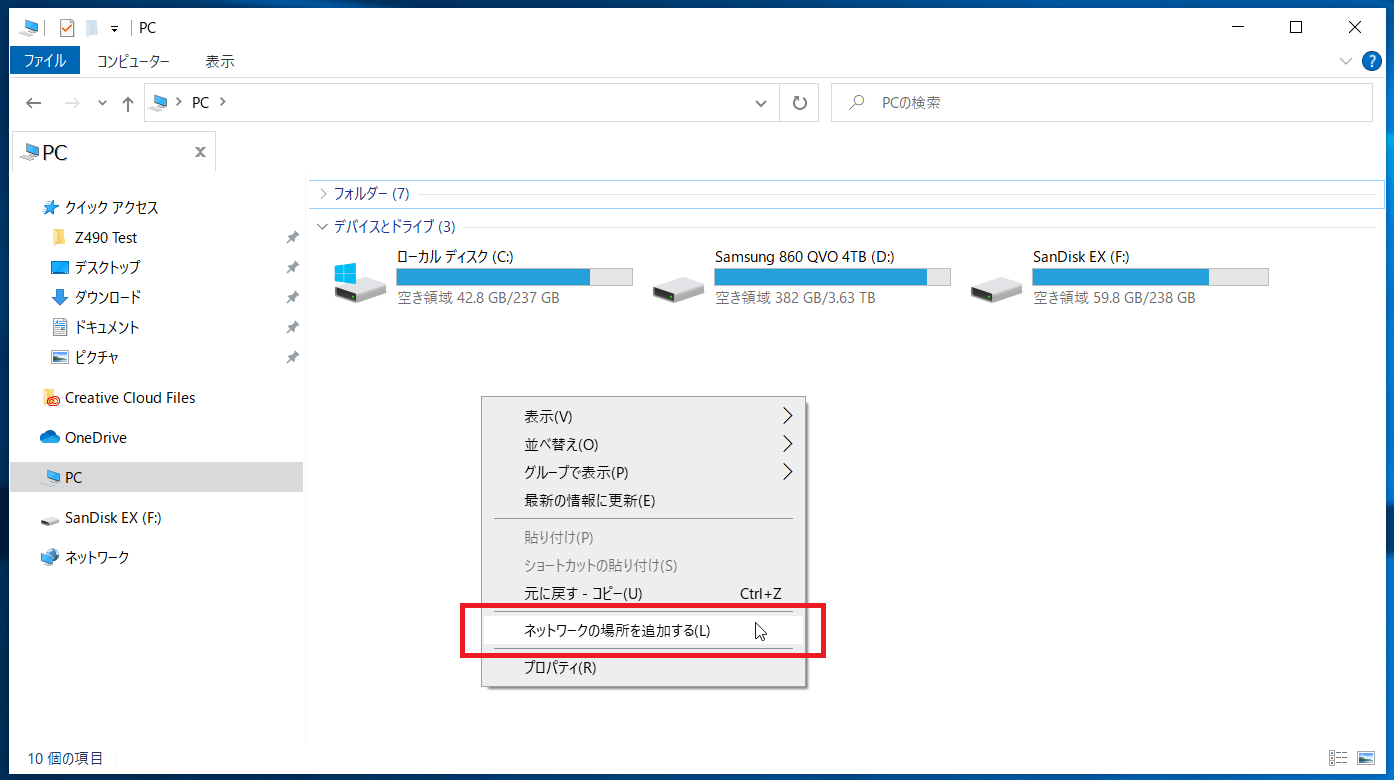Screen dimensions: 1394x780
Task: Click the C: drive usage bar
Action: [x=514, y=277]
